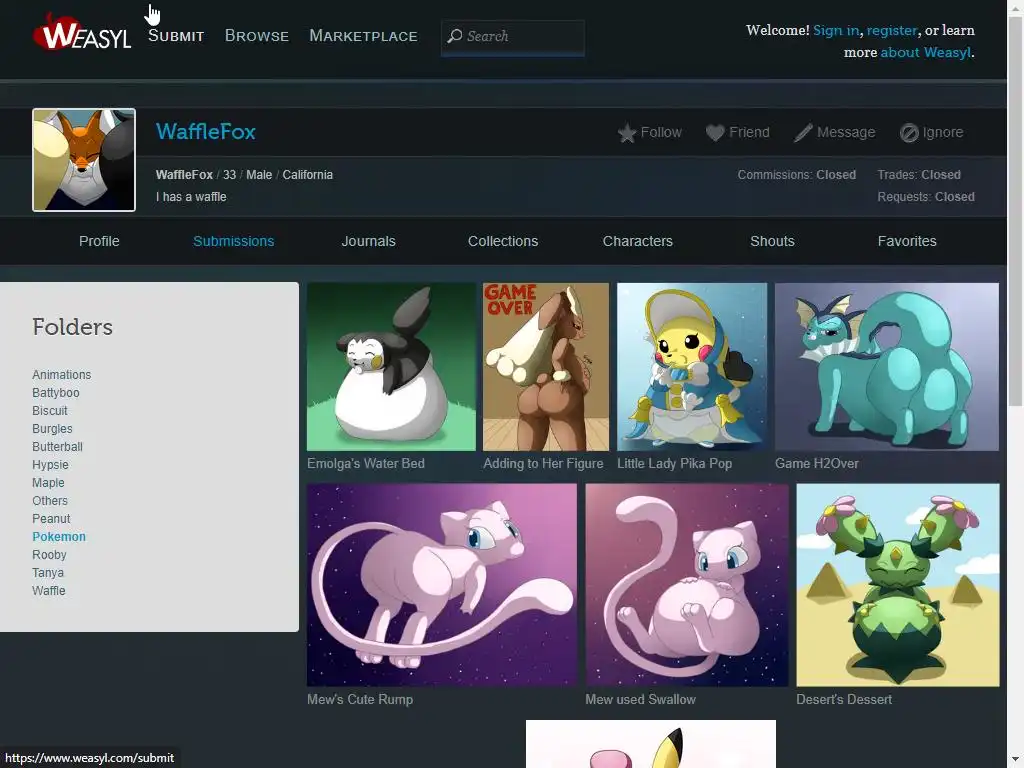1024x768 pixels.
Task: Go to the Marketplace
Action: (x=363, y=36)
